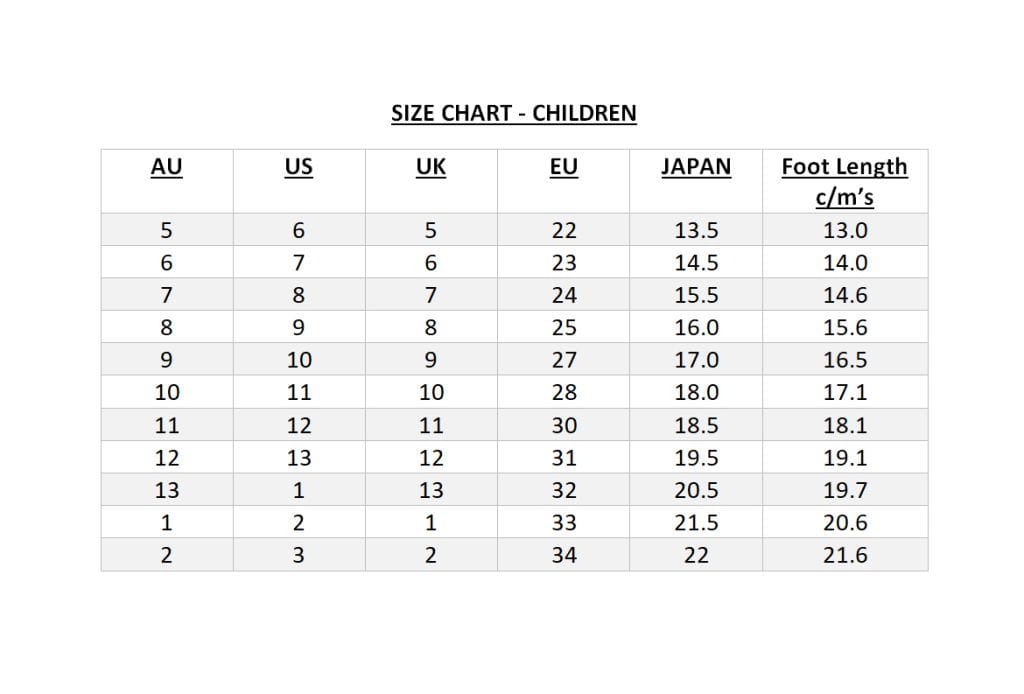The image size is (1024, 694).
Task: Click the Foot Length c/m's header
Action: tap(844, 181)
